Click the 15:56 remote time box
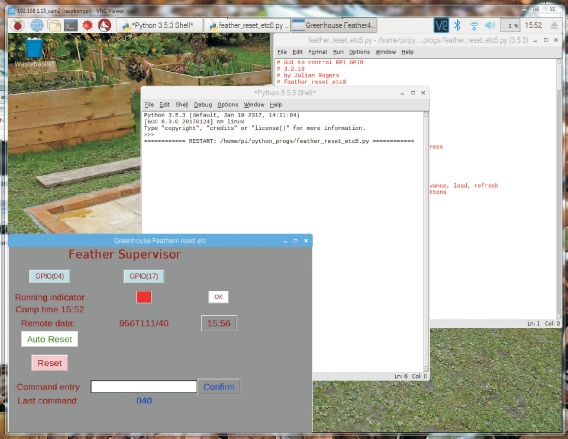Image resolution: width=568 pixels, height=439 pixels. 219,323
